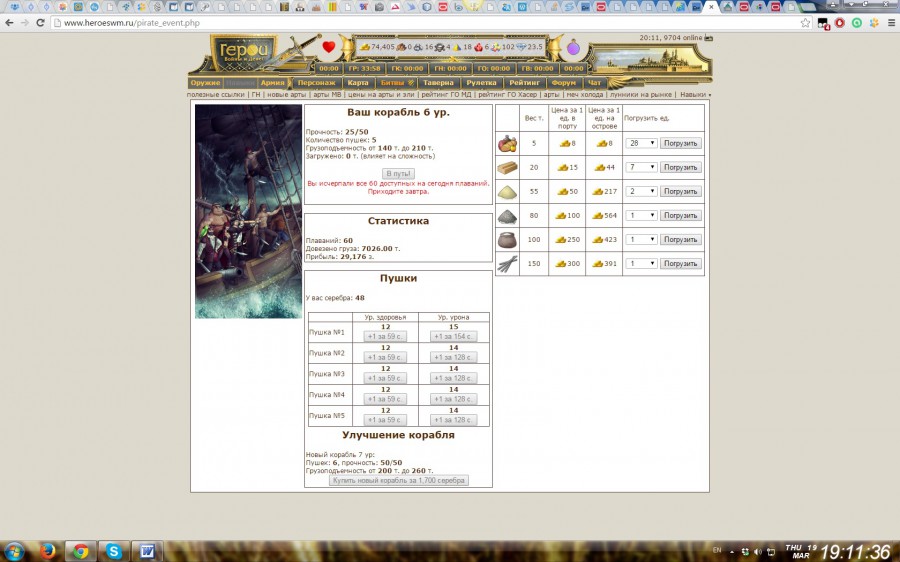Open the 'рейтинг ГО МД' link
The width and height of the screenshot is (900, 562).
coord(445,95)
